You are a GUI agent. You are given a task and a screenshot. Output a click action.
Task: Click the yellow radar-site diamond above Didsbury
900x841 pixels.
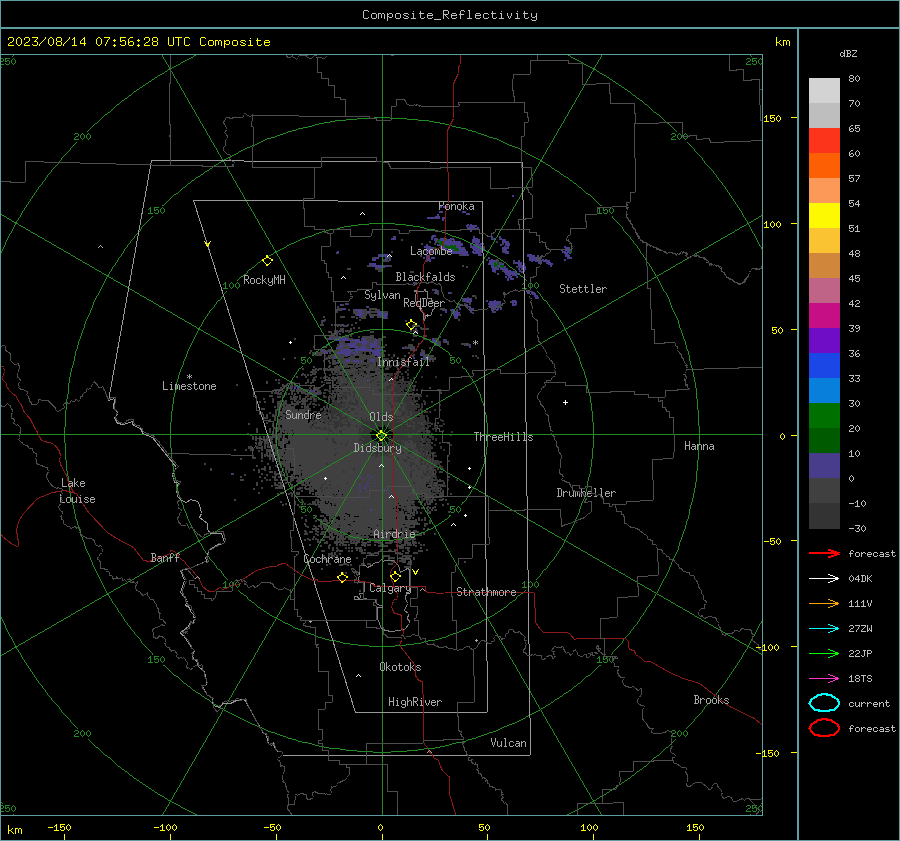point(381,436)
